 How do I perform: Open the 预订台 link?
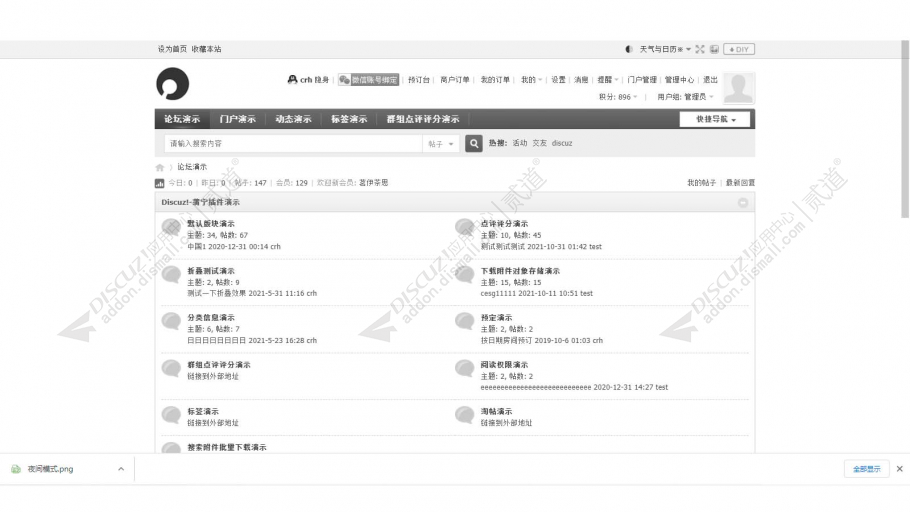point(418,80)
